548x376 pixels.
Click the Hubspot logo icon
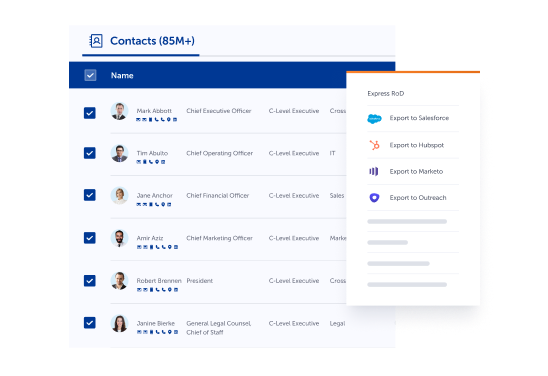375,145
